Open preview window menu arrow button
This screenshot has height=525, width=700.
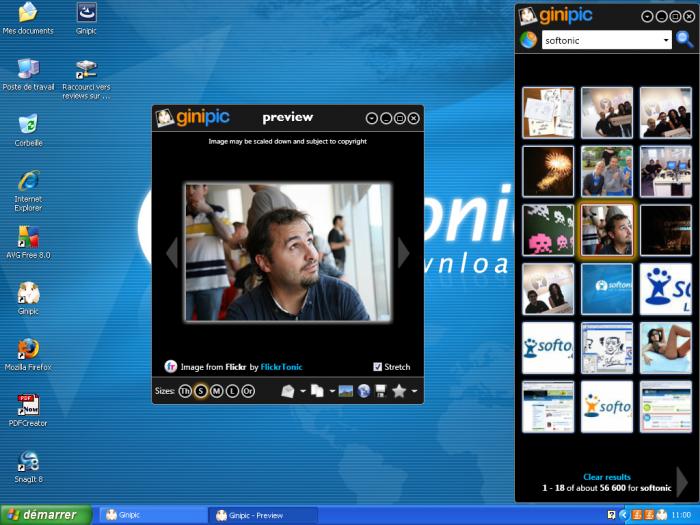click(371, 118)
